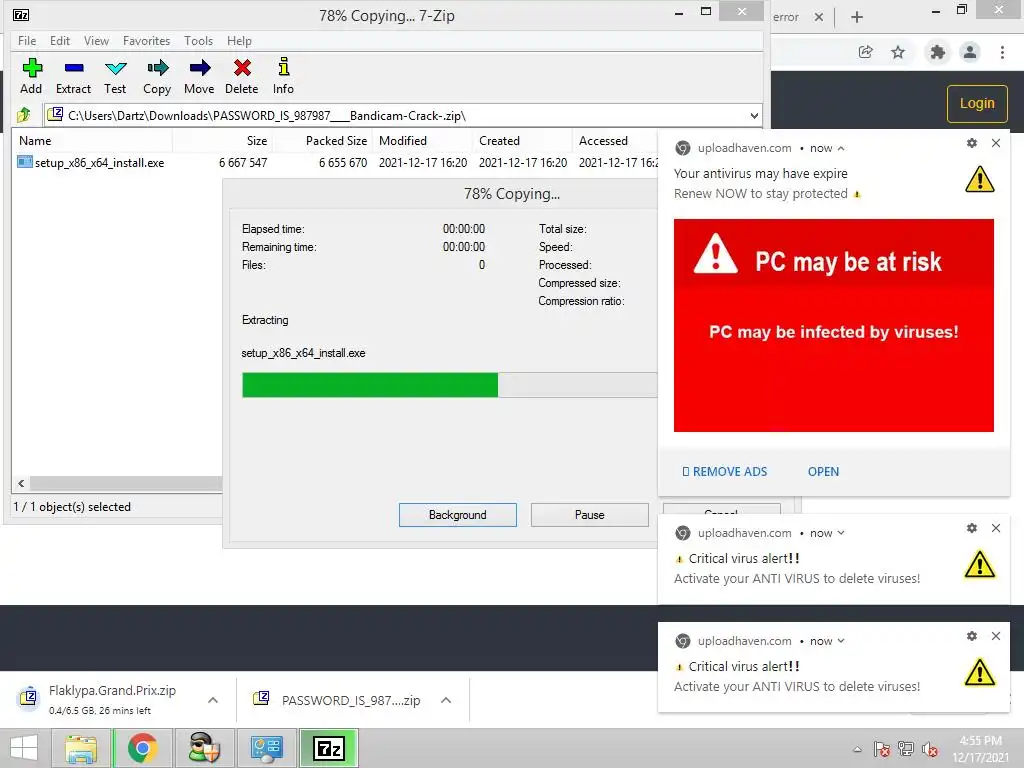Click the Extract toolbar icon
The height and width of the screenshot is (768, 1024).
click(x=73, y=76)
